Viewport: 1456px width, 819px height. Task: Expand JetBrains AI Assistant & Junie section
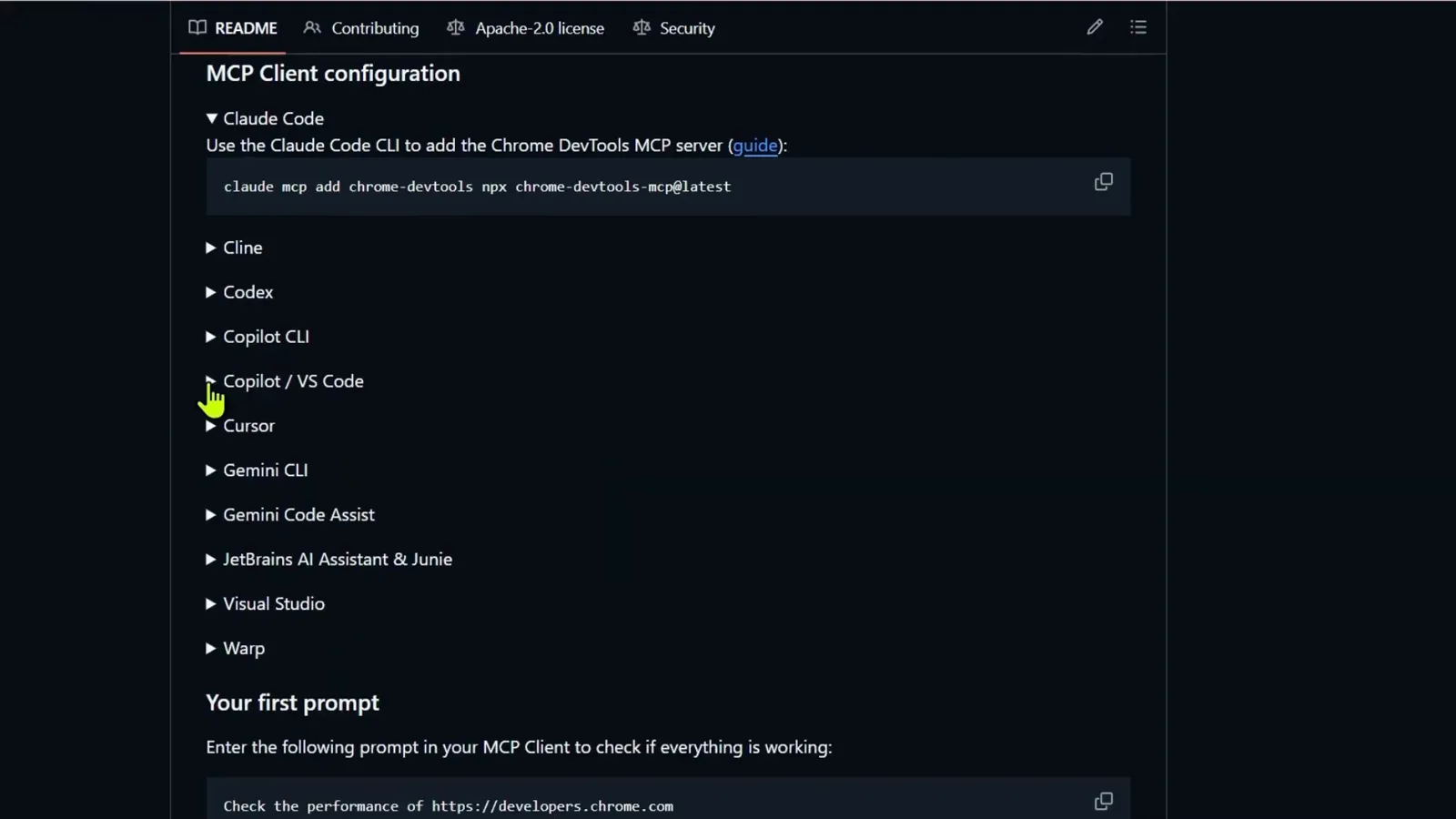pyautogui.click(x=329, y=560)
